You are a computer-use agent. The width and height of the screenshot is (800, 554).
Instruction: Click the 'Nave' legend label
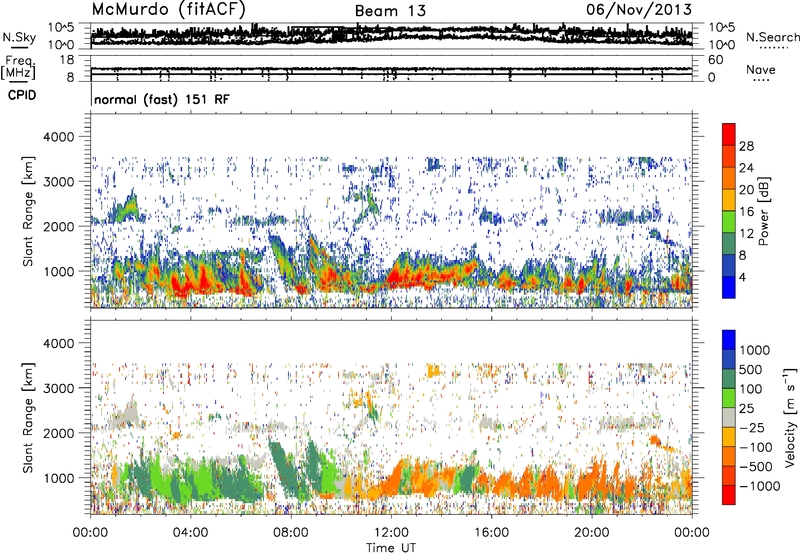point(761,69)
